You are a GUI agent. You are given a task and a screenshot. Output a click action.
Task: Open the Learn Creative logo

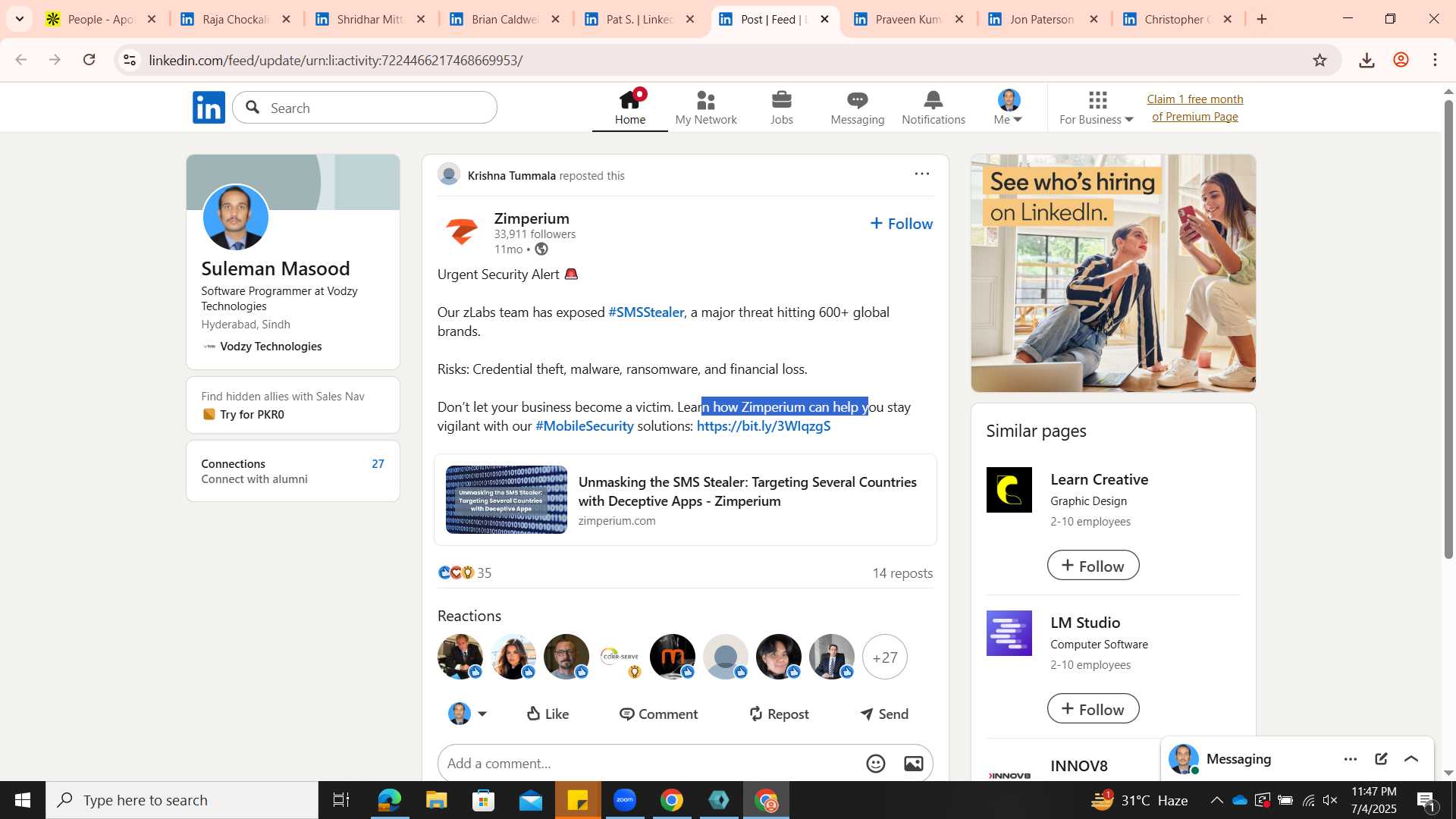coord(1009,490)
